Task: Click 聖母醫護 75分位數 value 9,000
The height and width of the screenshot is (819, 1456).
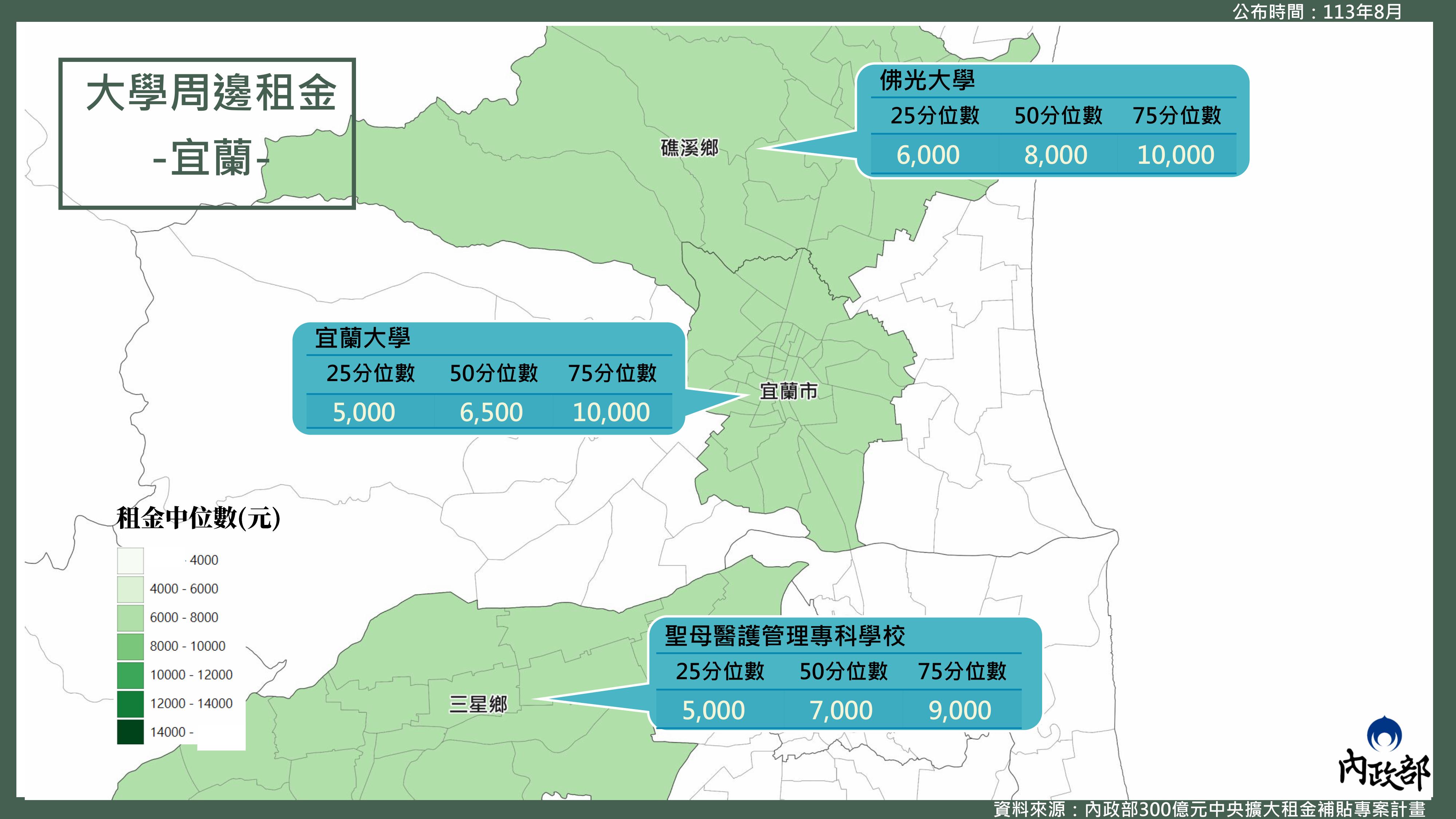Action: (x=960, y=711)
